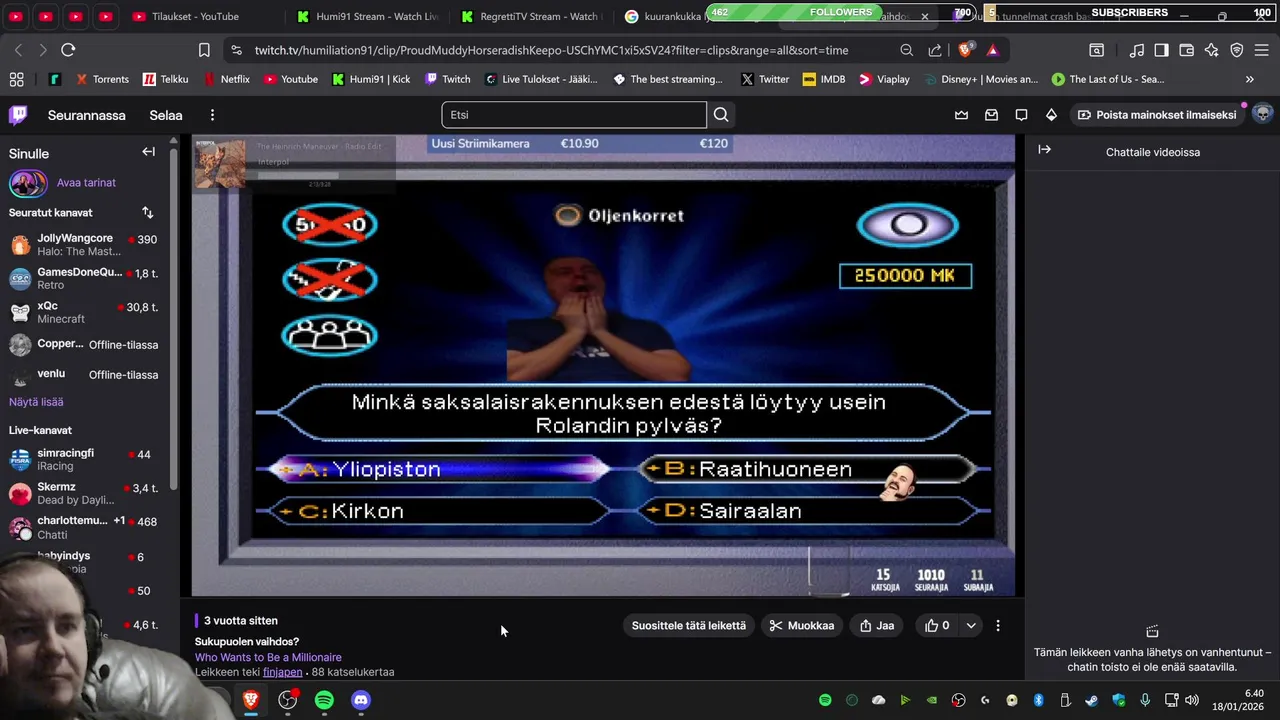The image size is (1280, 720).
Task: Sort followed channels with the arrows icon
Action: 148,212
